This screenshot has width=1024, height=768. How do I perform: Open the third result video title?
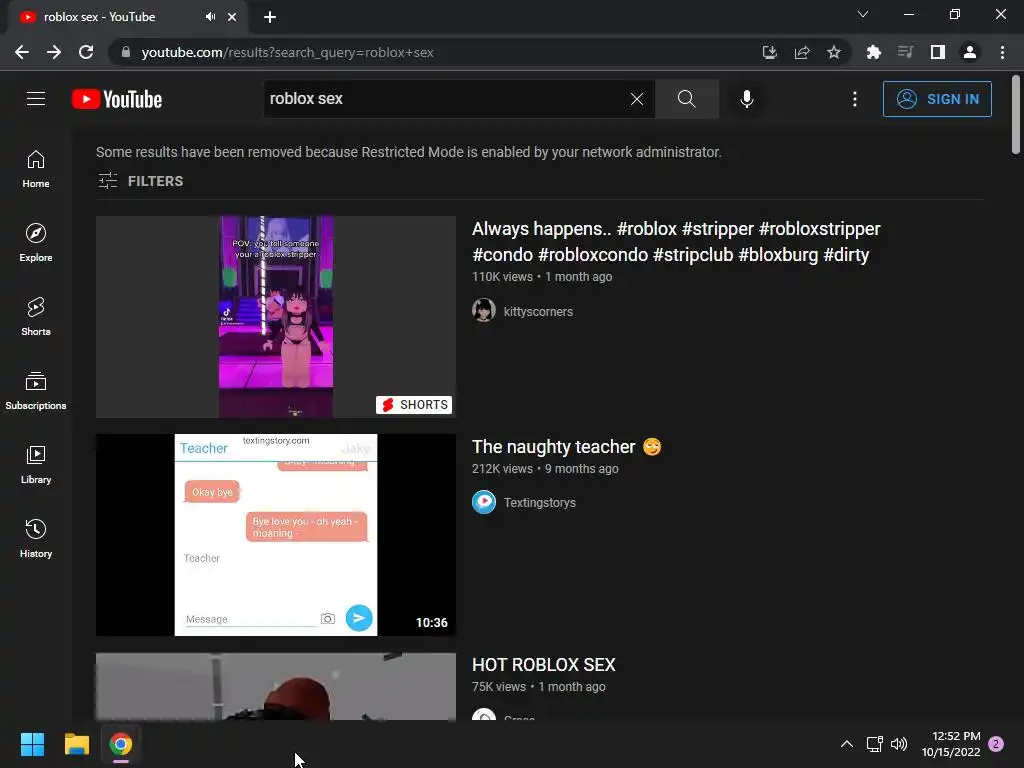pyautogui.click(x=543, y=665)
